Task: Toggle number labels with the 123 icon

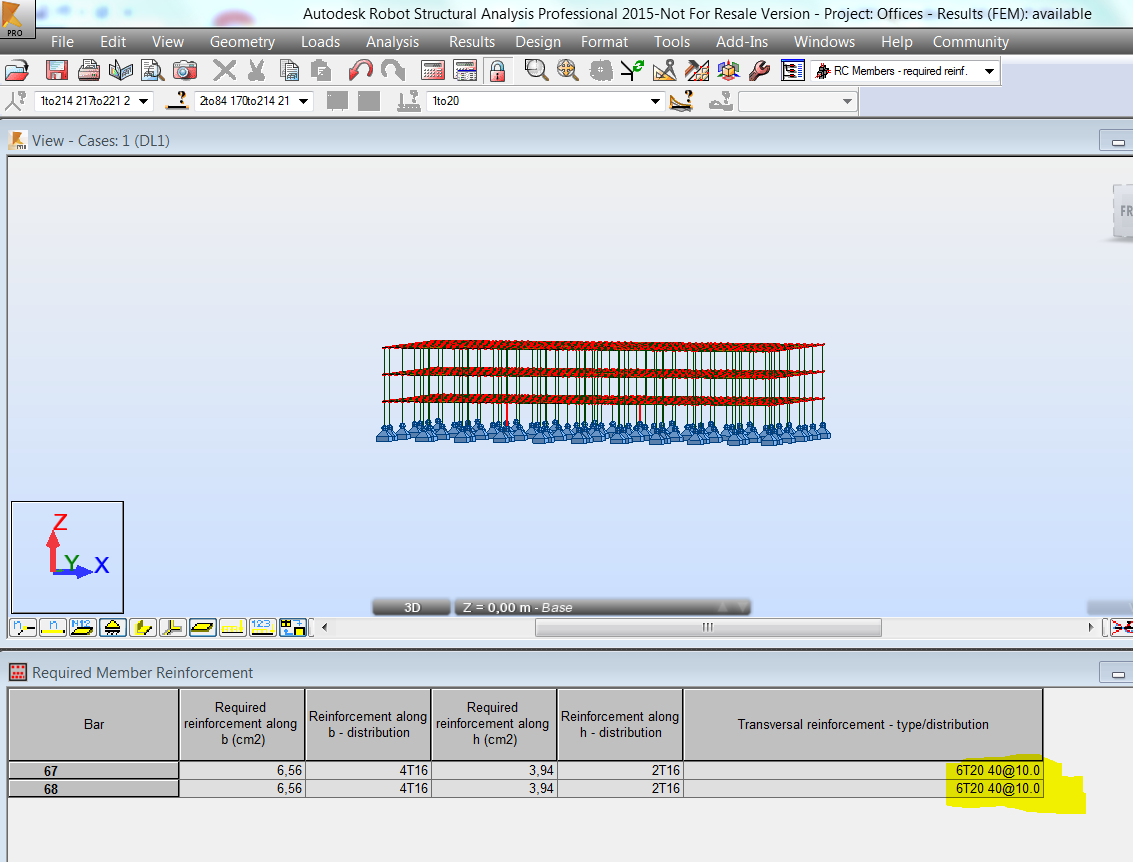Action: coord(262,627)
